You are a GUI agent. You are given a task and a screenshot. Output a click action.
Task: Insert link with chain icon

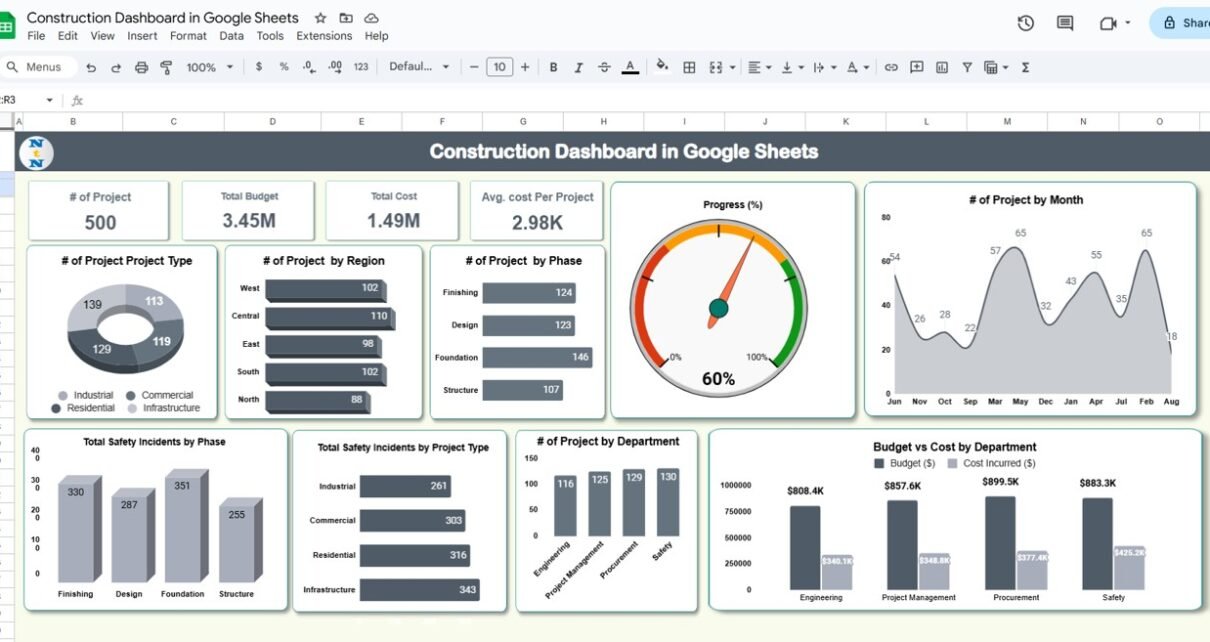pyautogui.click(x=891, y=67)
